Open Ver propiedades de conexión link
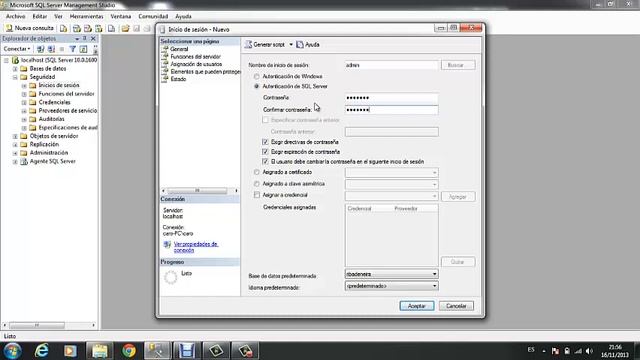 [196, 247]
